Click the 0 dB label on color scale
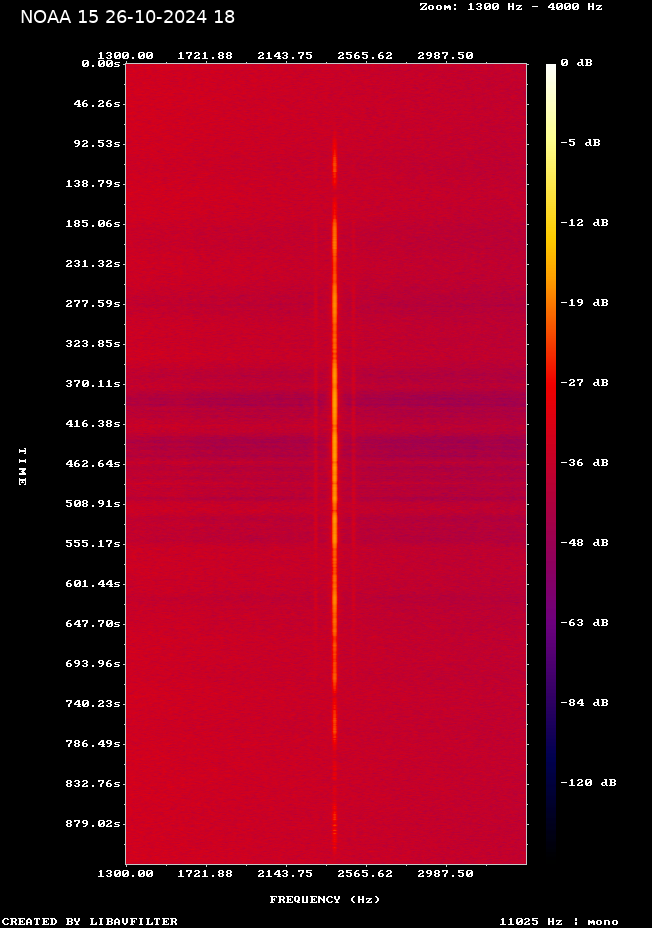 click(x=576, y=63)
